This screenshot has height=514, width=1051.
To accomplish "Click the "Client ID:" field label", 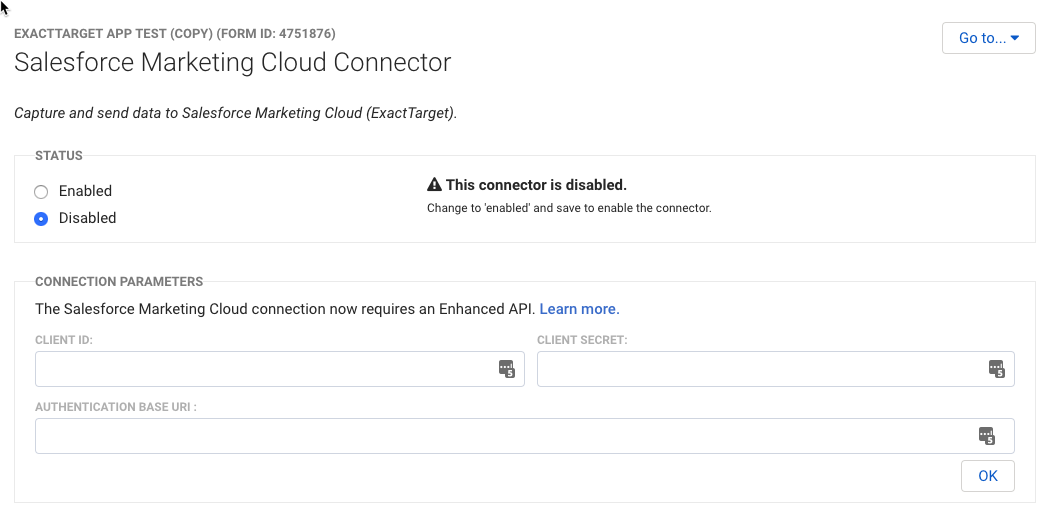I will (64, 340).
